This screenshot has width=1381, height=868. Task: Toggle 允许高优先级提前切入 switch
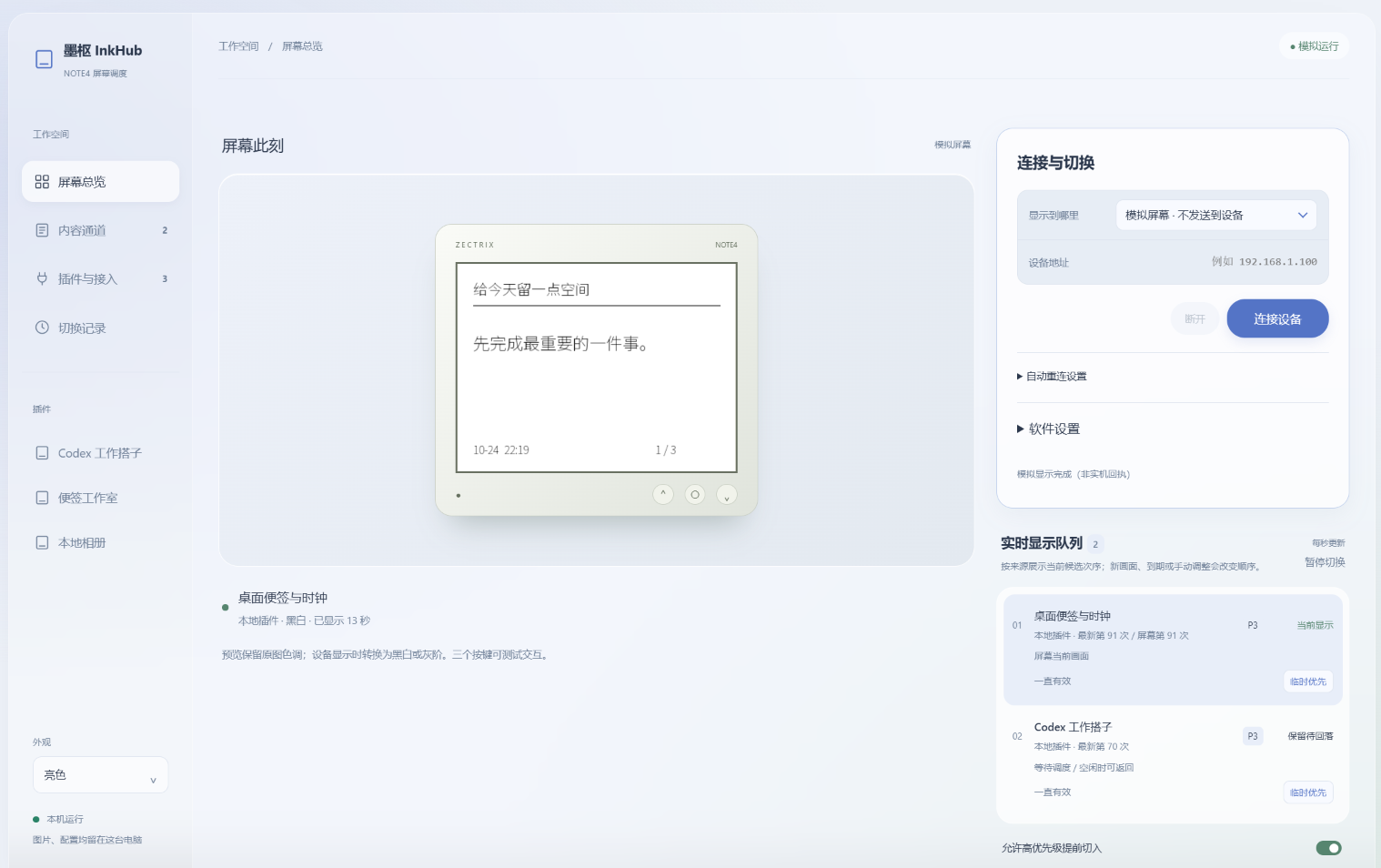coord(1328,848)
